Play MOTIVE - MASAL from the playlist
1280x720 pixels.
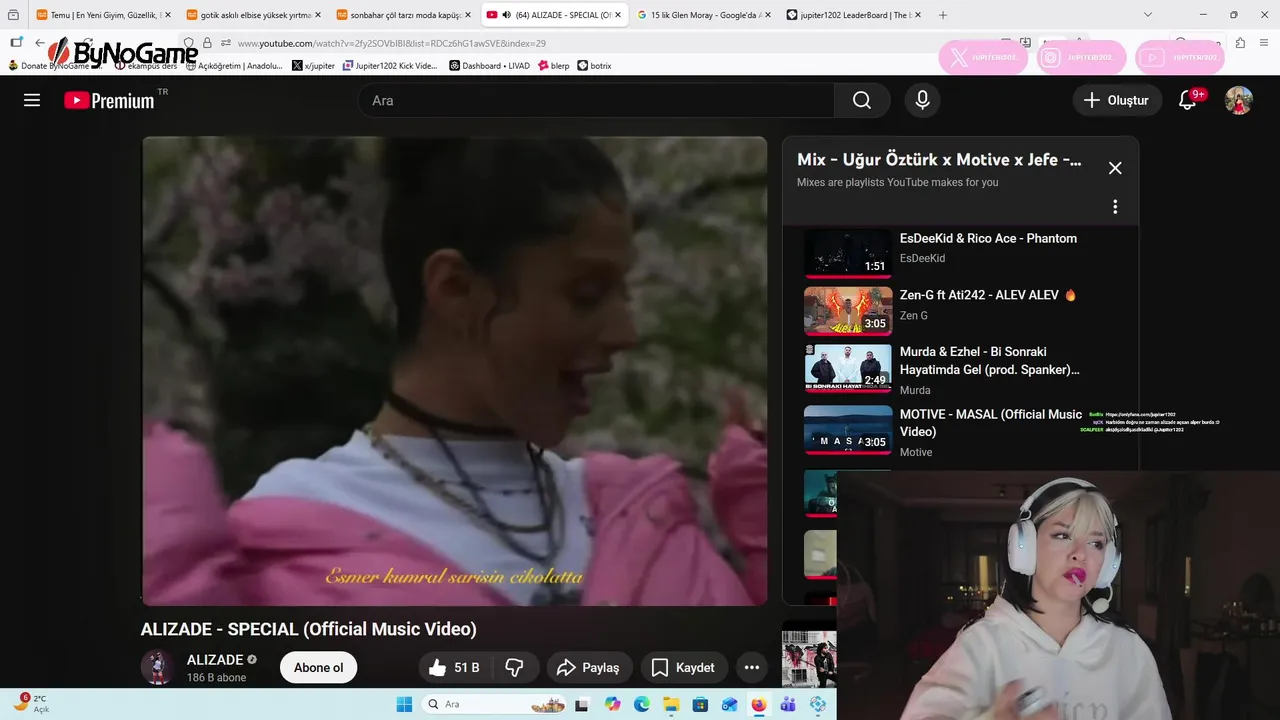[960, 430]
